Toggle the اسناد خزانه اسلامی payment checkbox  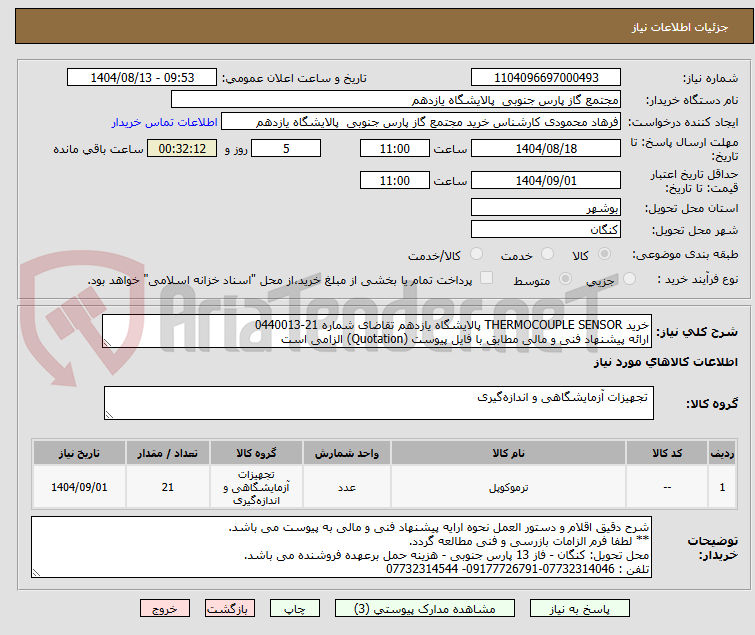(x=486, y=278)
